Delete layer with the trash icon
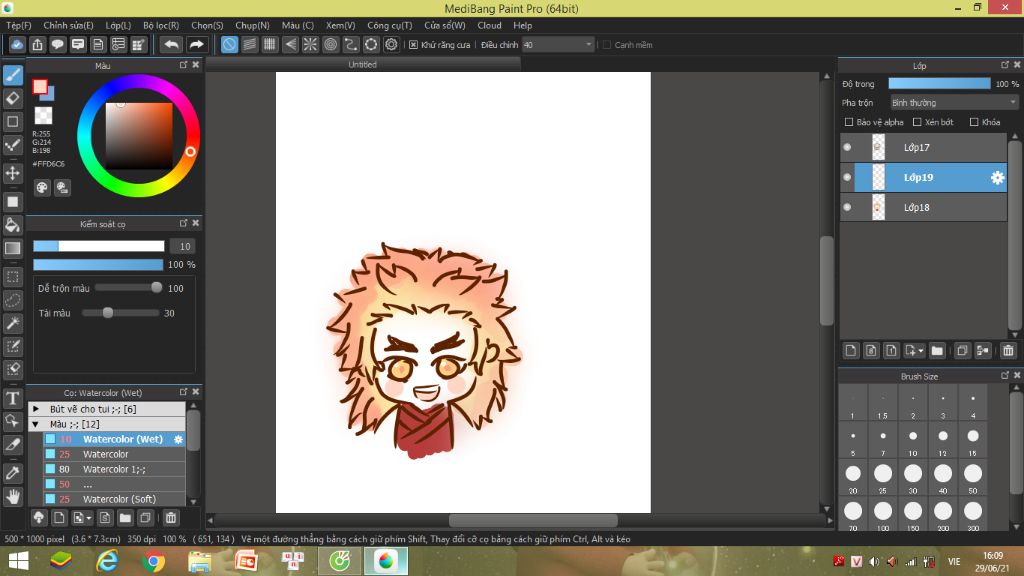The width and height of the screenshot is (1024, 576). point(1008,351)
